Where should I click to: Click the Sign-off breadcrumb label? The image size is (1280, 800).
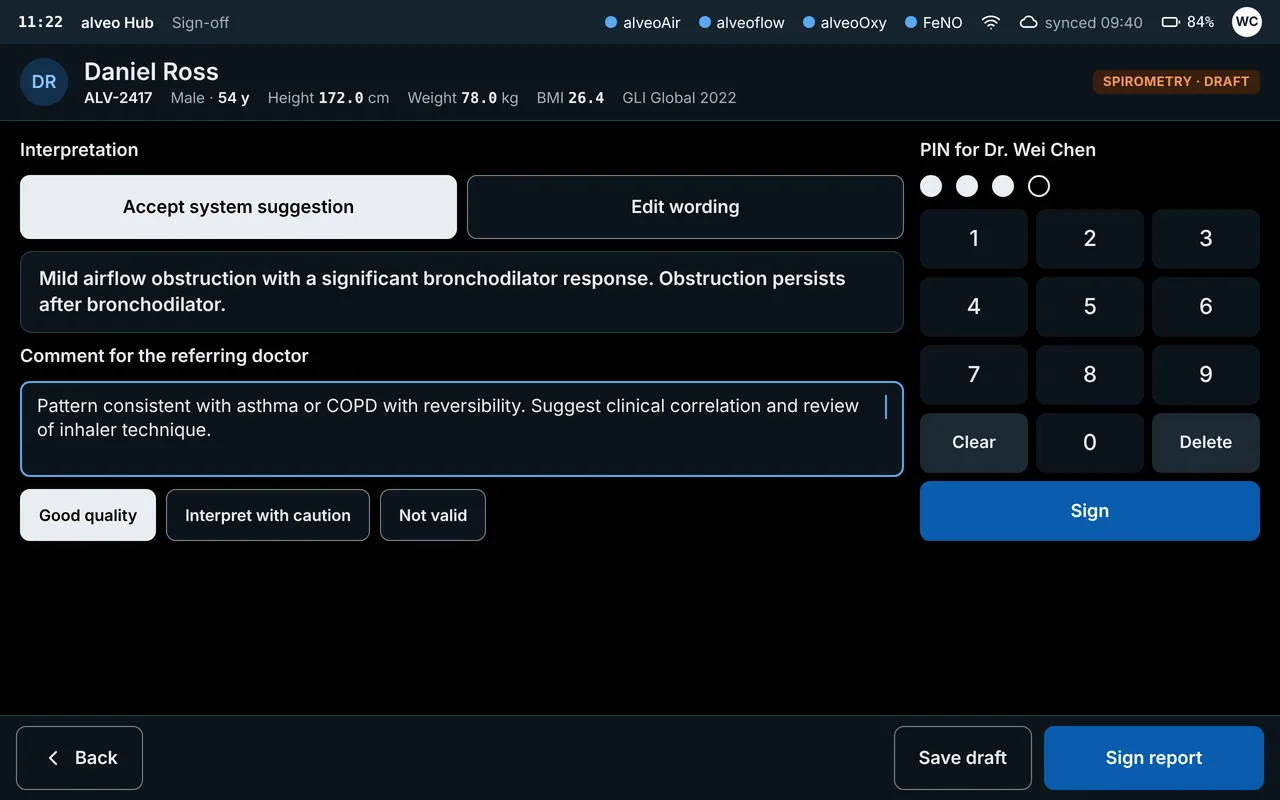(x=200, y=22)
